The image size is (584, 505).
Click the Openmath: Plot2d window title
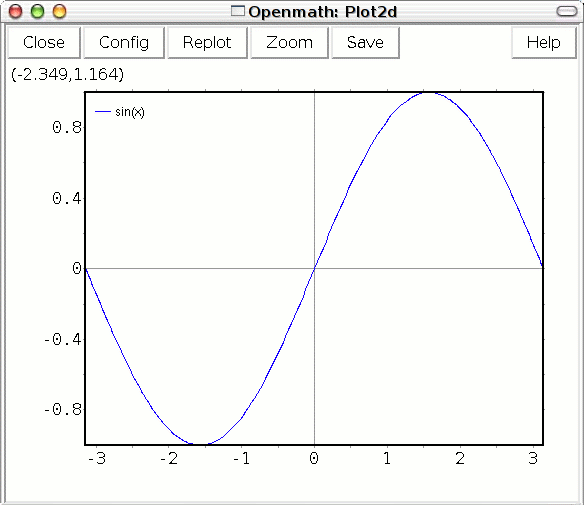[x=323, y=12]
